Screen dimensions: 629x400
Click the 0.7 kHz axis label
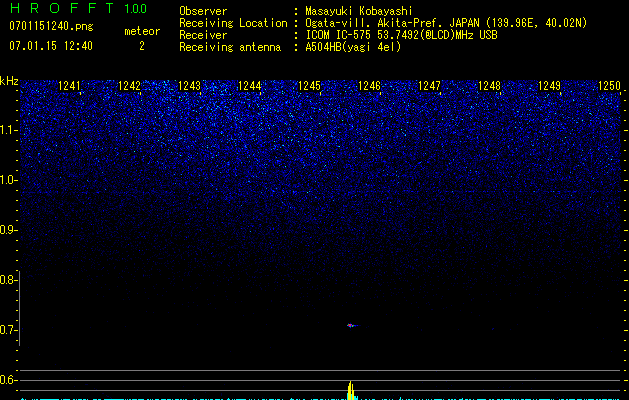pos(8,330)
